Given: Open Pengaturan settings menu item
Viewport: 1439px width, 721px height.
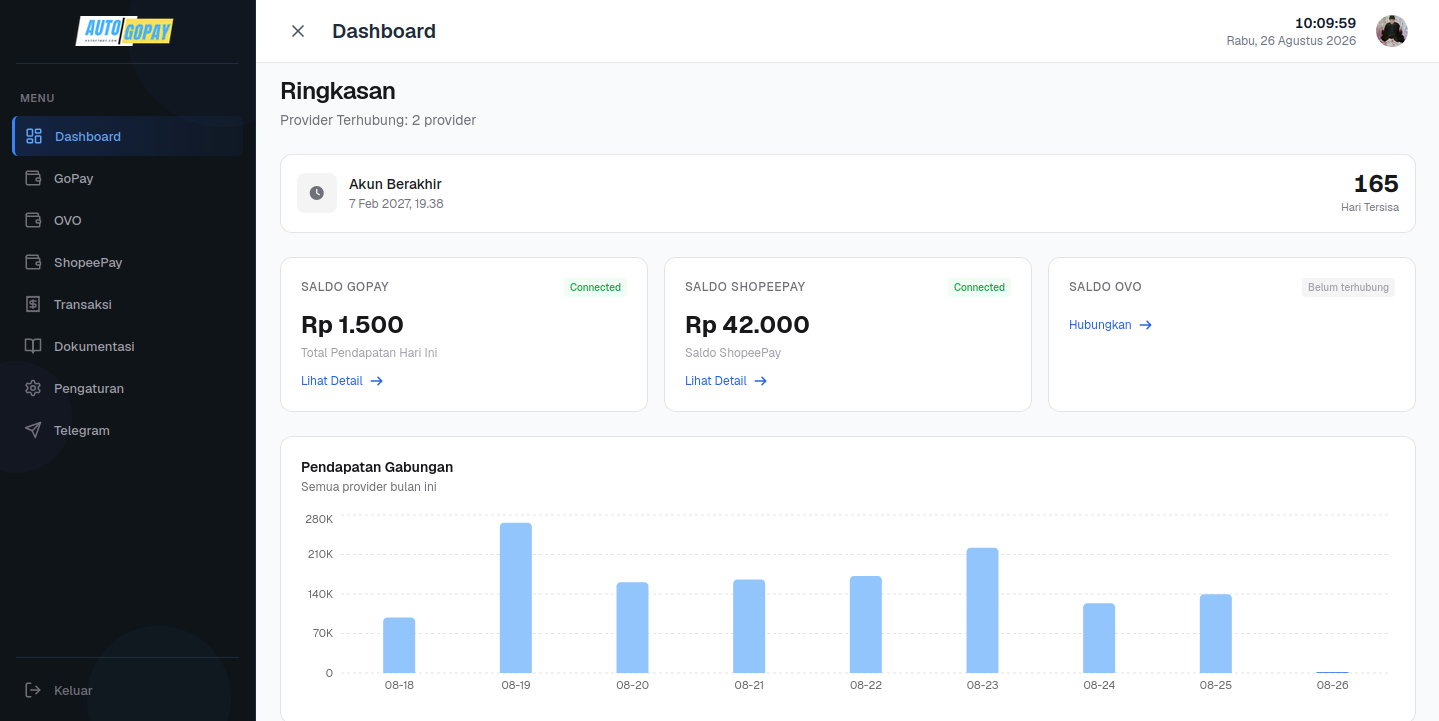Looking at the screenshot, I should [127, 388].
